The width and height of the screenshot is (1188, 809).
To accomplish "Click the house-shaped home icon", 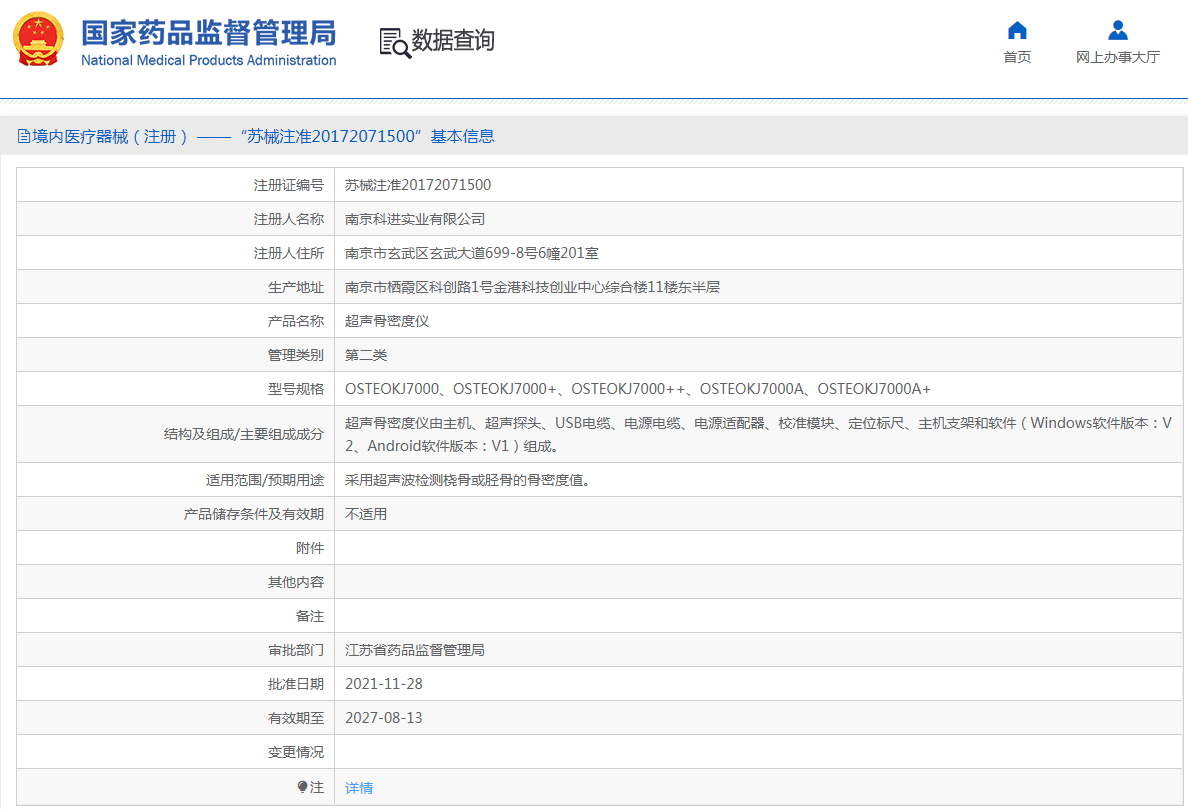I will click(1017, 30).
